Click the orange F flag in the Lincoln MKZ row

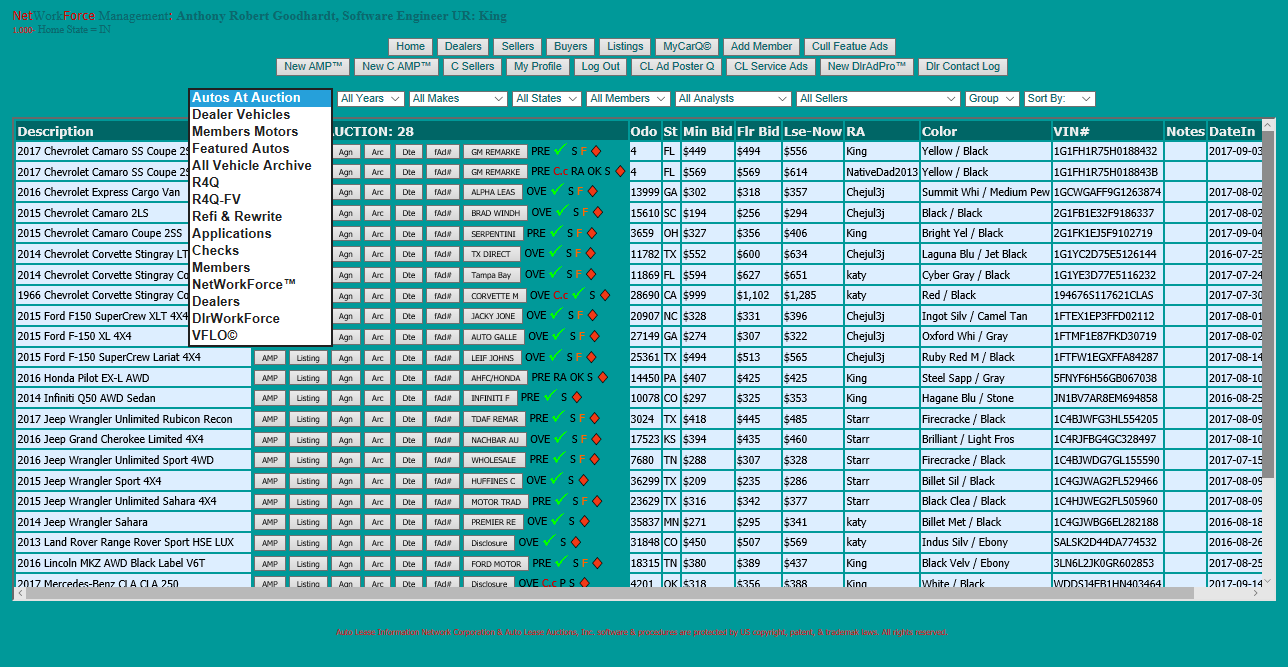tap(587, 563)
